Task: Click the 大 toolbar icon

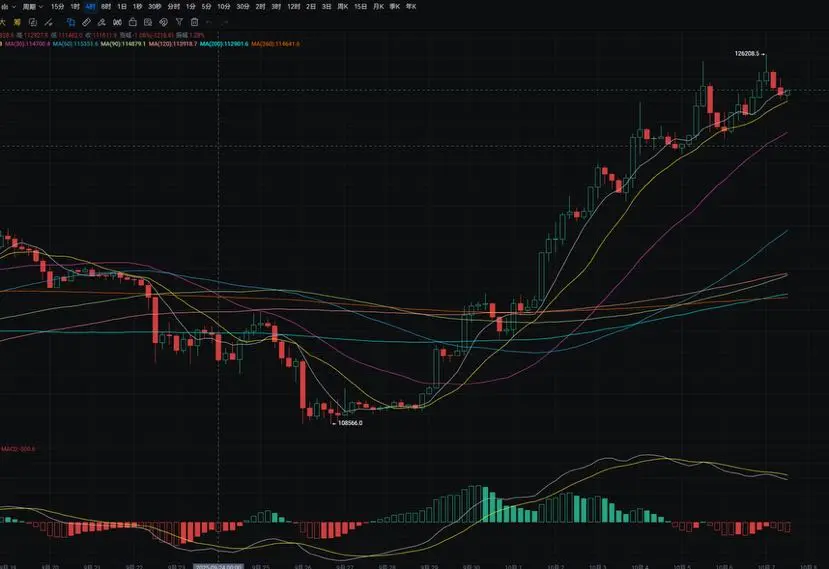Action: pos(3,22)
